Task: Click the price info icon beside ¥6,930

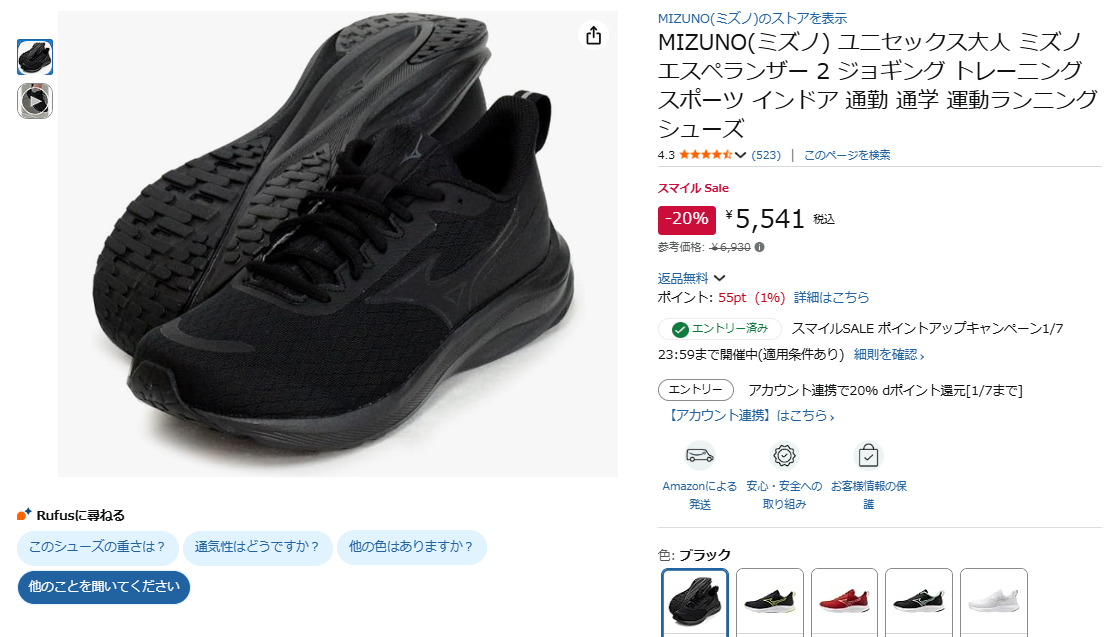Action: tap(759, 248)
